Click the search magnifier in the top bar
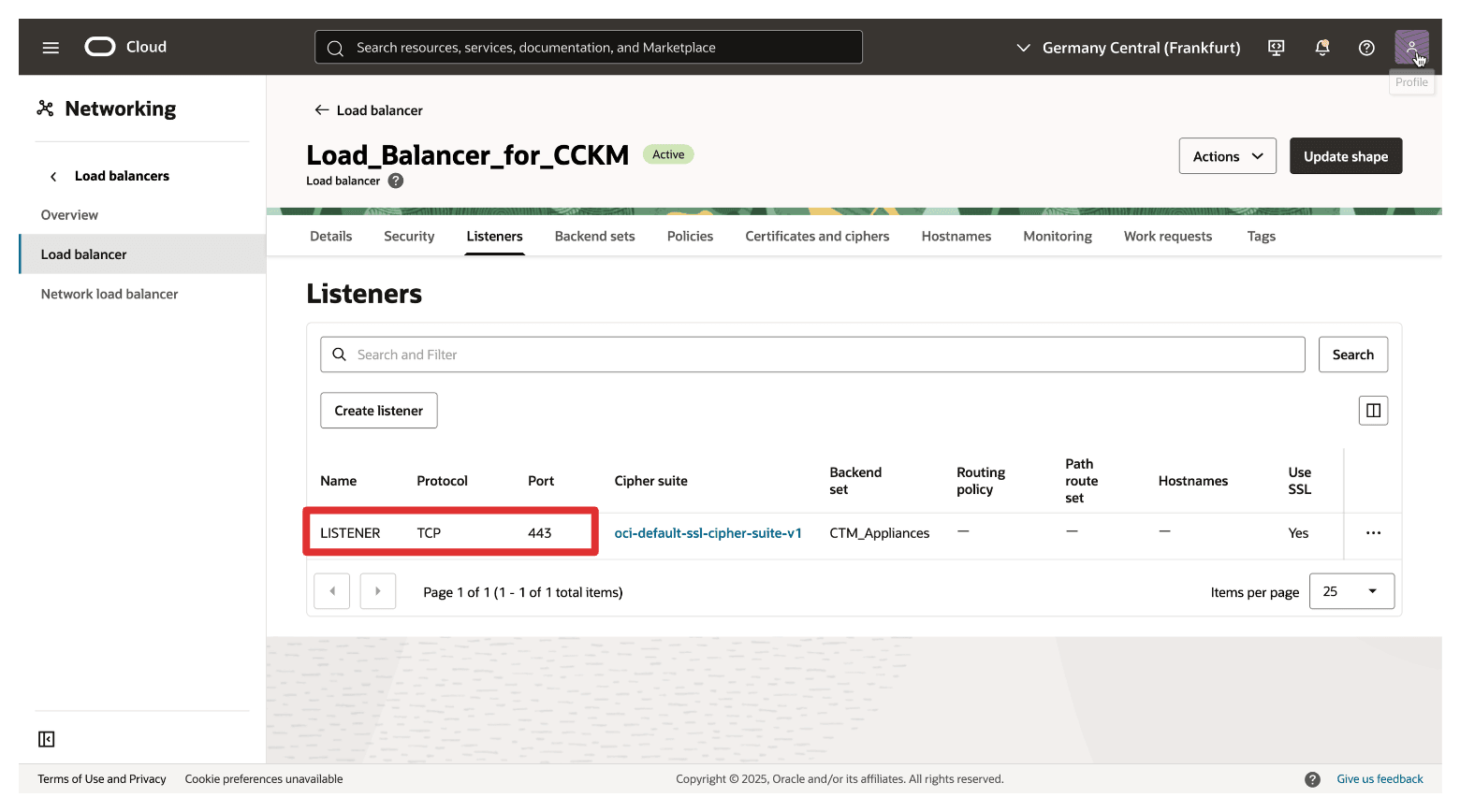The image size is (1460, 812). (335, 48)
